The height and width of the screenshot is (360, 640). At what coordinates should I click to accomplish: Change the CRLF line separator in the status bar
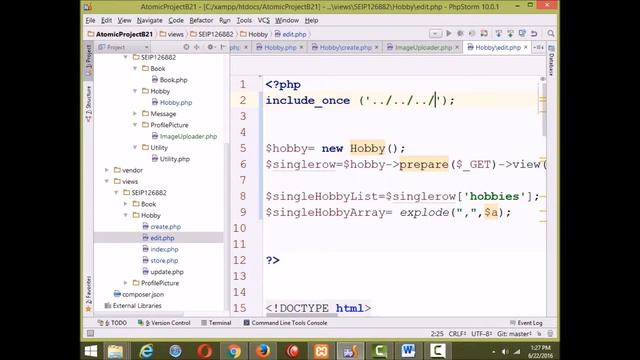[457, 334]
